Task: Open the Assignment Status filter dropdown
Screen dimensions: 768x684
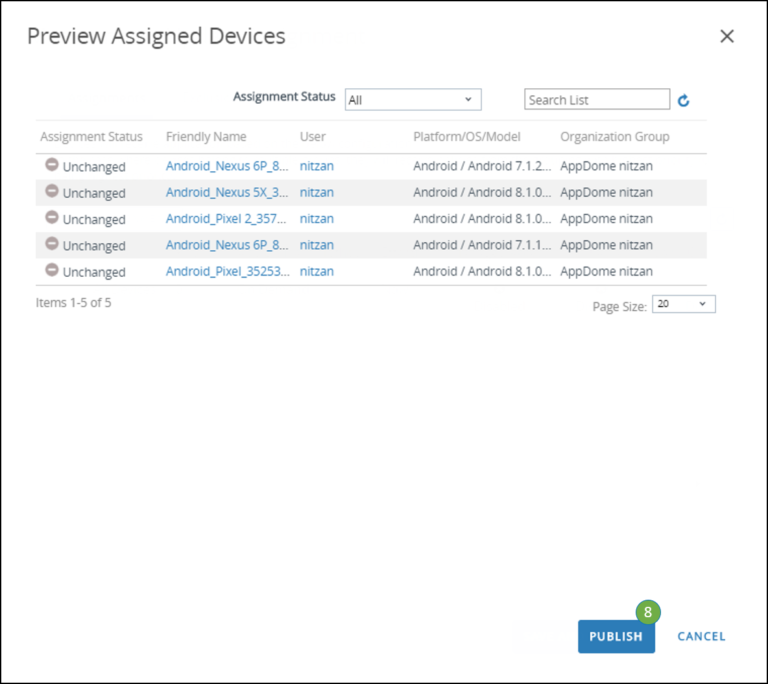Action: coord(413,100)
